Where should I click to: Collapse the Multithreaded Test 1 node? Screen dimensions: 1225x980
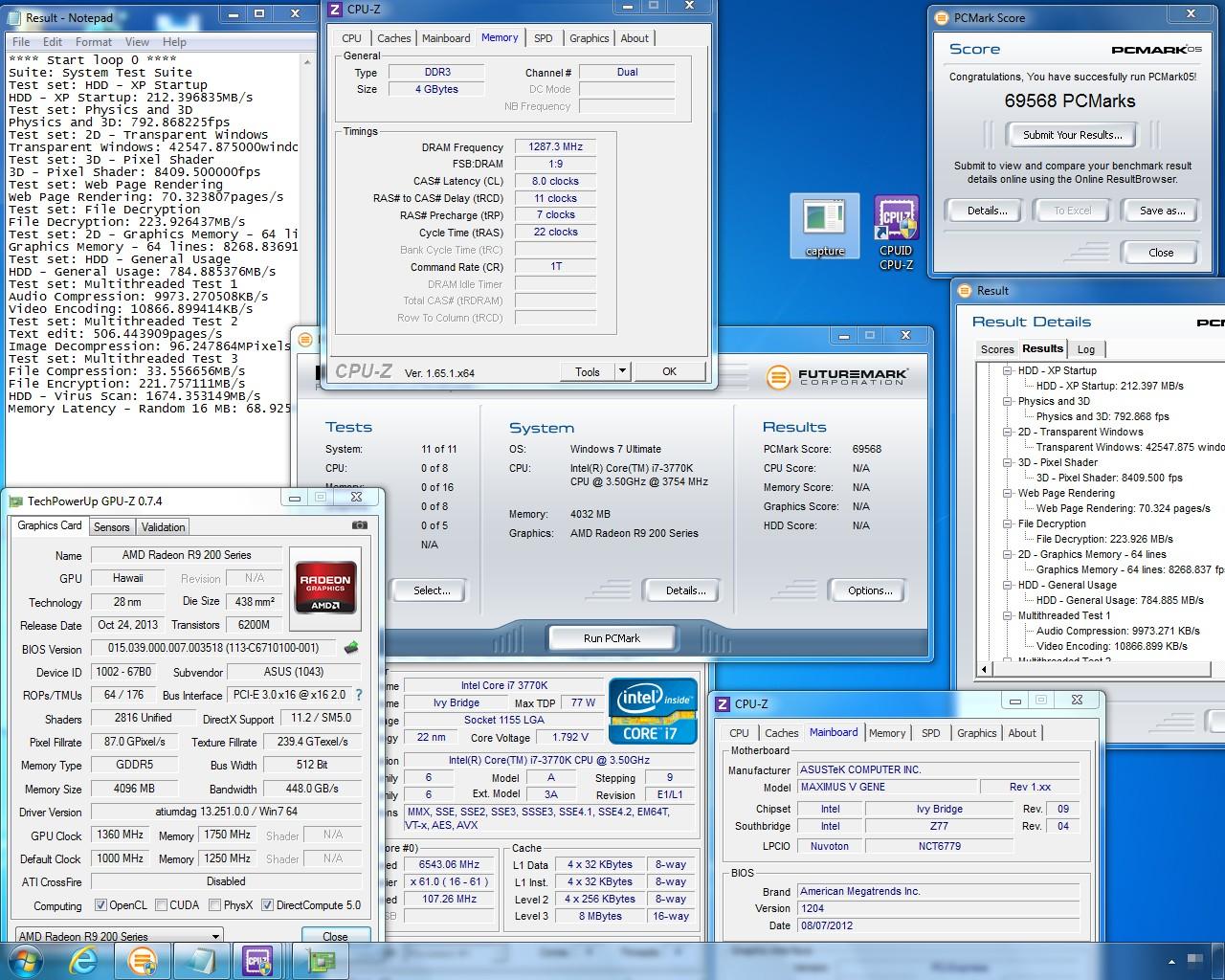pos(1007,615)
